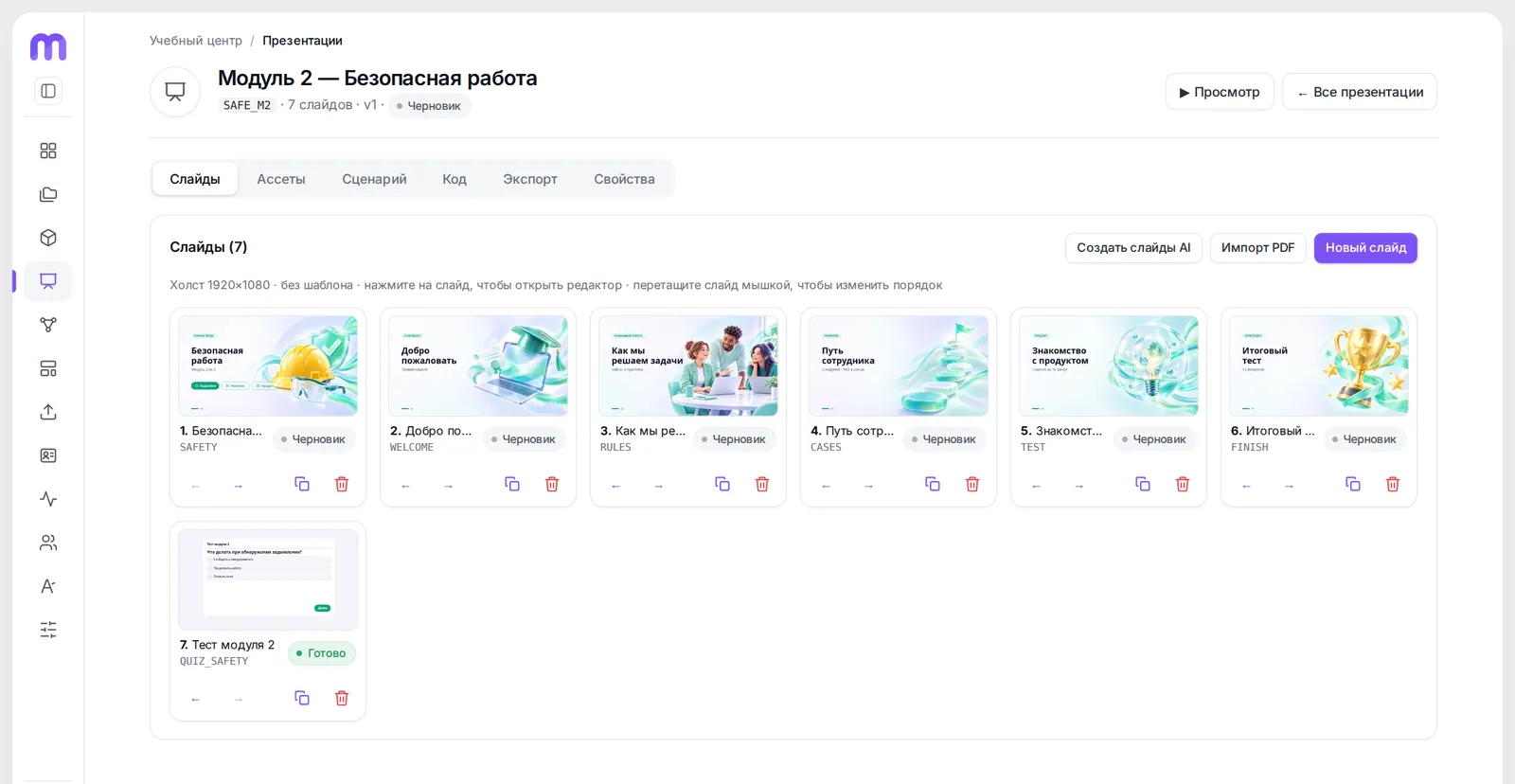Click the Новый слайд button
This screenshot has height=784, width=1515.
[1365, 248]
